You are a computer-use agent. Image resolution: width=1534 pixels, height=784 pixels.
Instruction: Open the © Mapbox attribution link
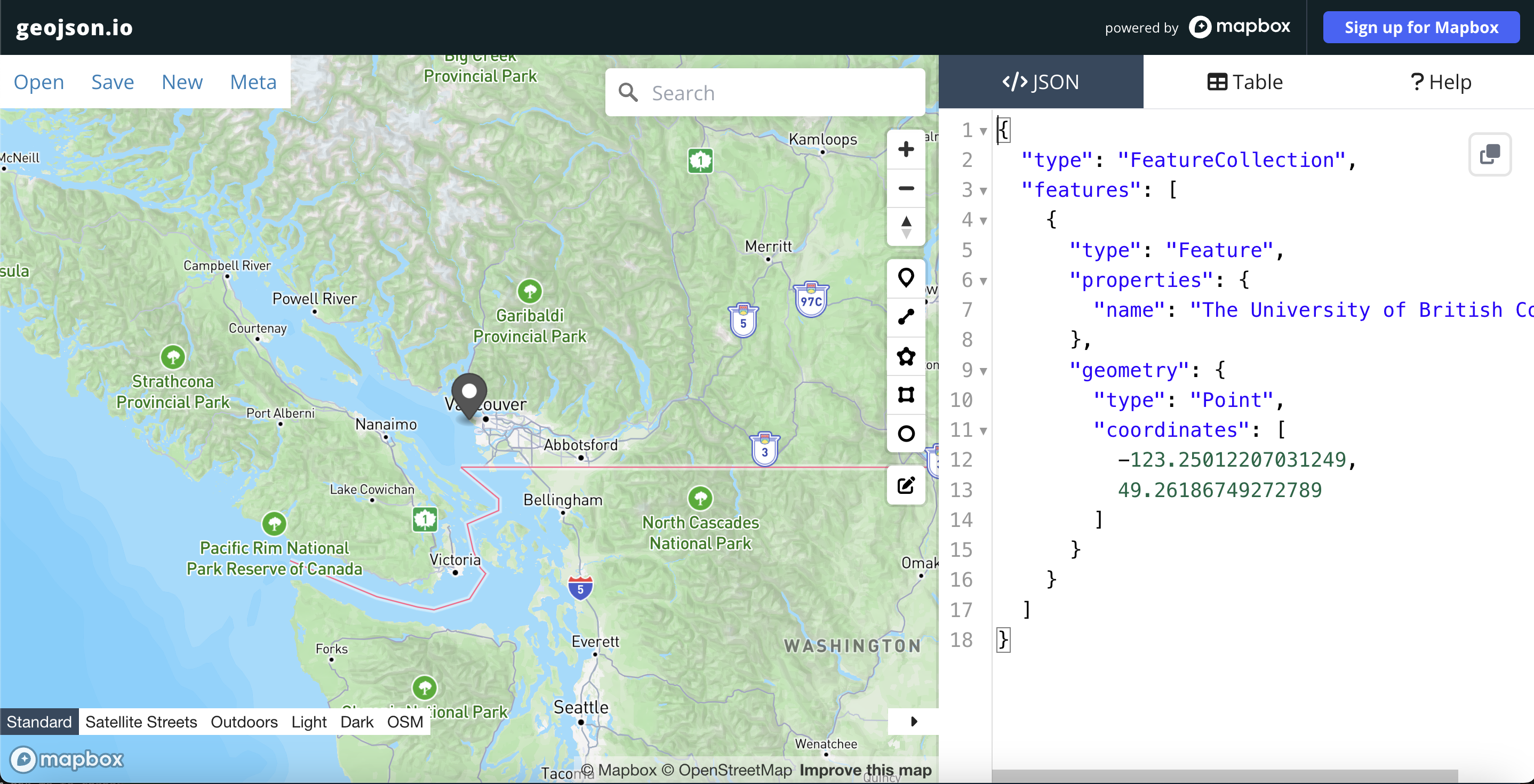click(x=619, y=770)
